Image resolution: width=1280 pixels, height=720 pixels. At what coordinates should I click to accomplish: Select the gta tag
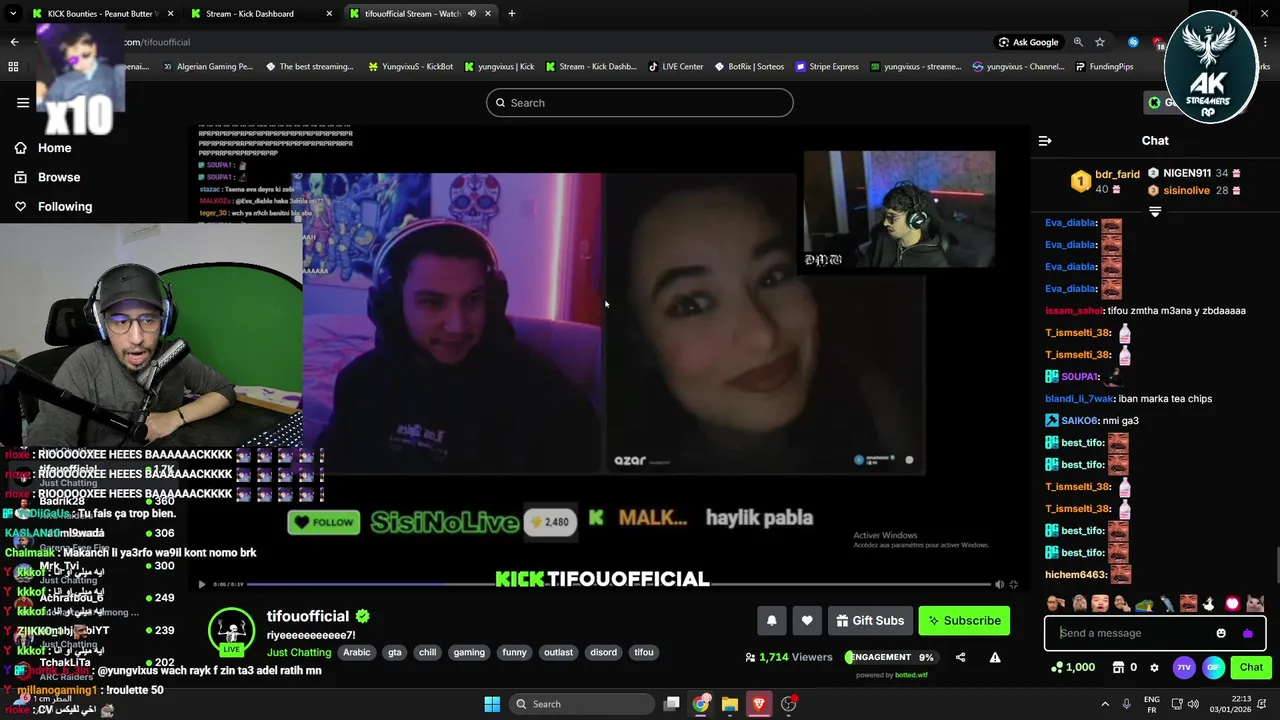tap(395, 652)
